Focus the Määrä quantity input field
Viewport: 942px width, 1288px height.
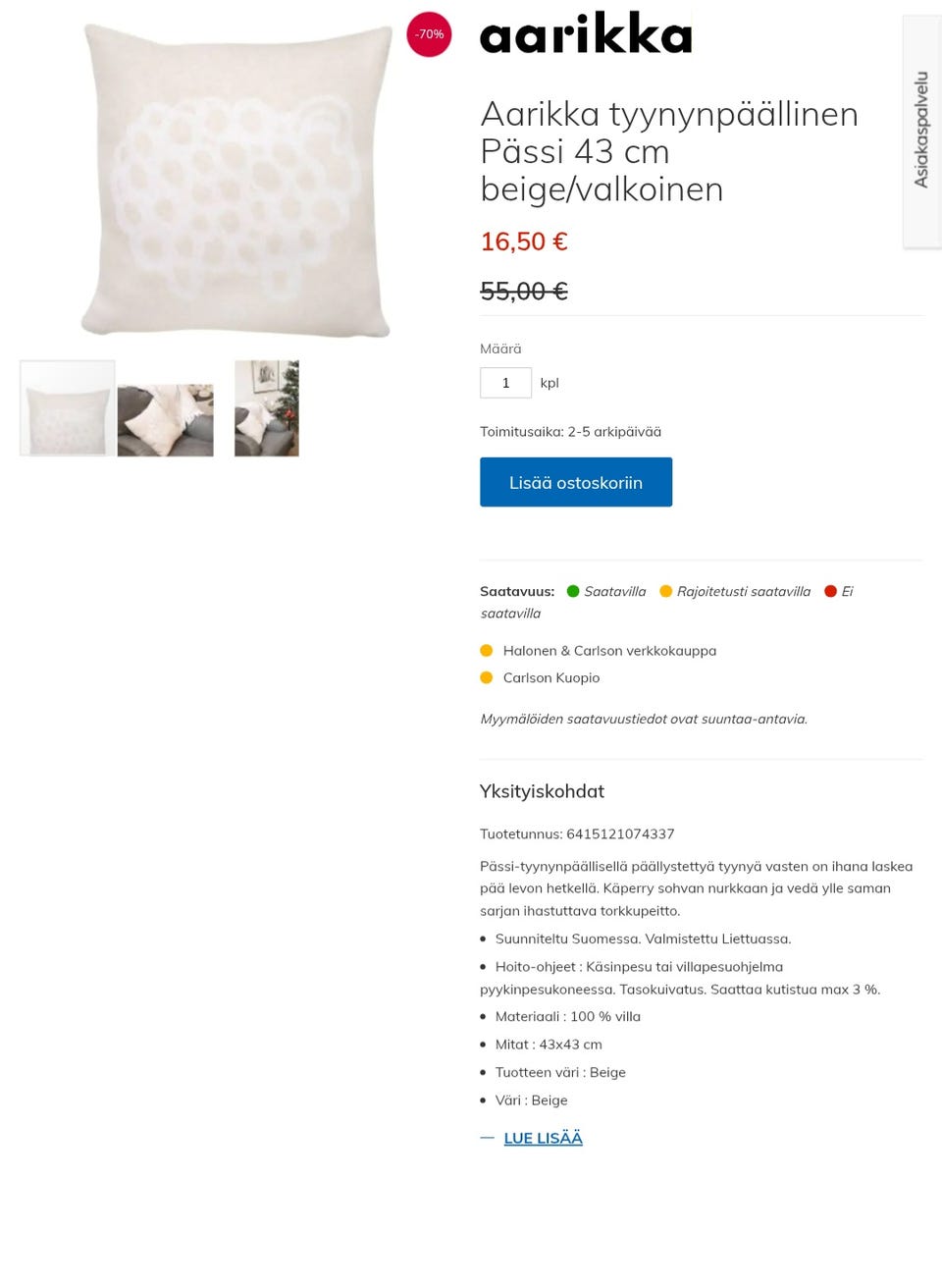click(x=505, y=383)
